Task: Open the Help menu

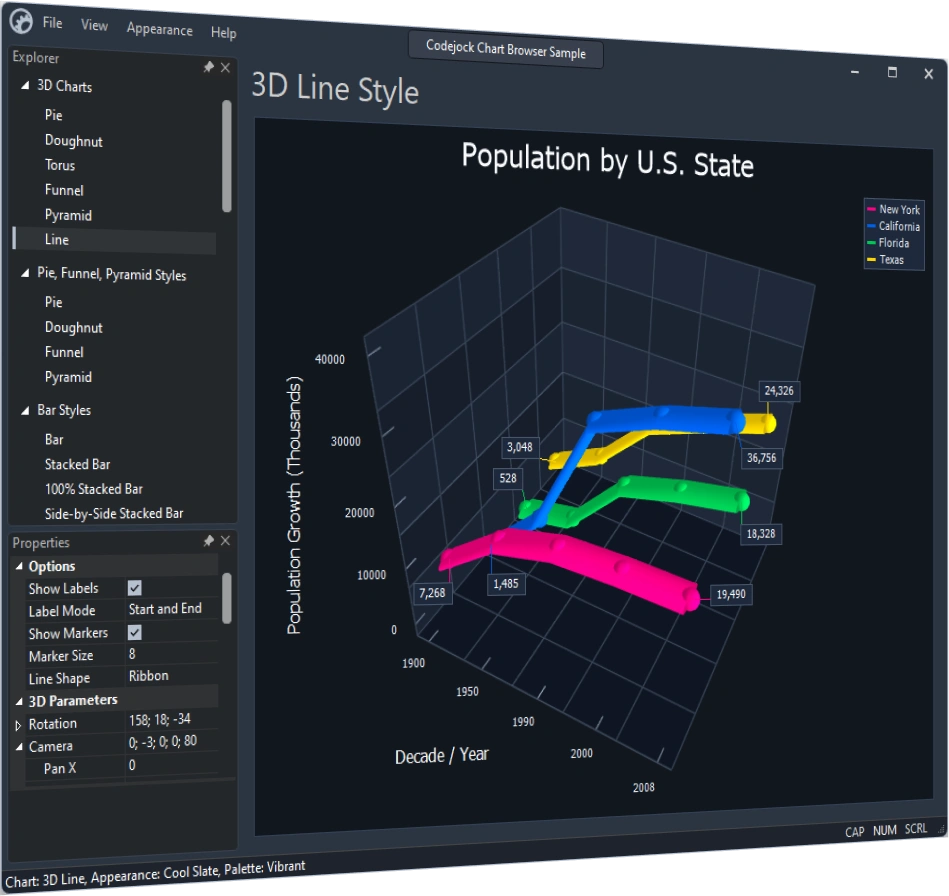Action: coord(223,32)
